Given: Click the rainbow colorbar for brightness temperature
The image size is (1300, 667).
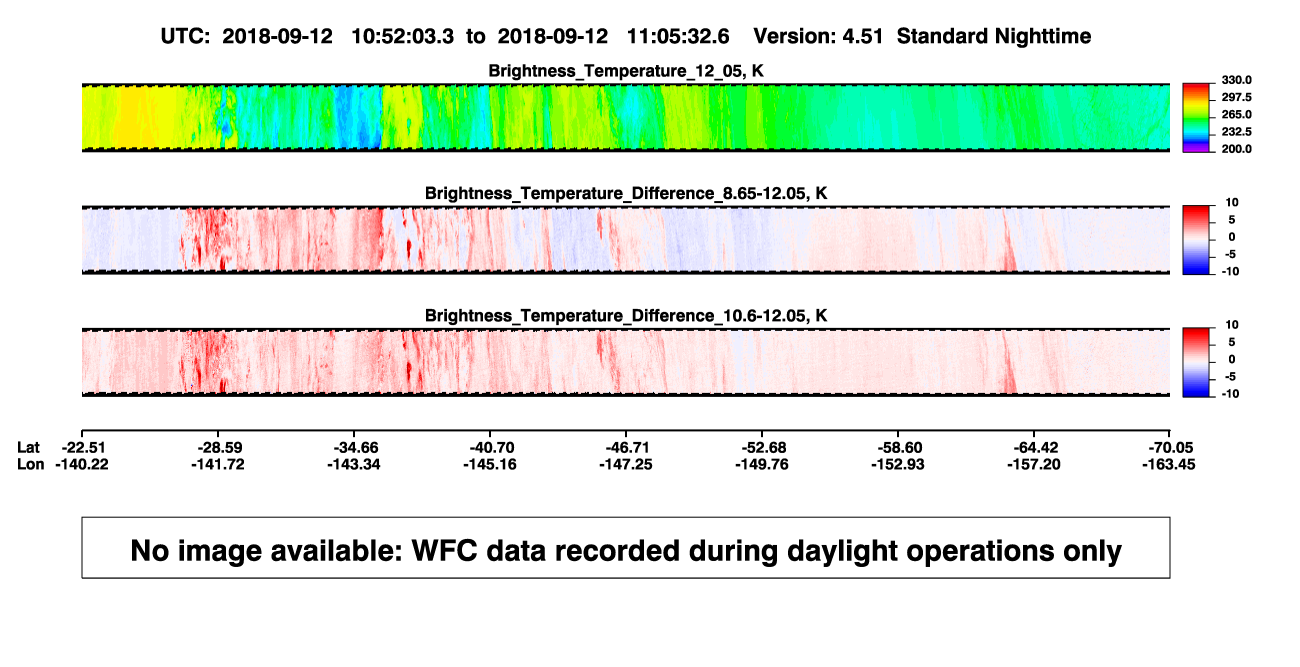Looking at the screenshot, I should (1197, 117).
